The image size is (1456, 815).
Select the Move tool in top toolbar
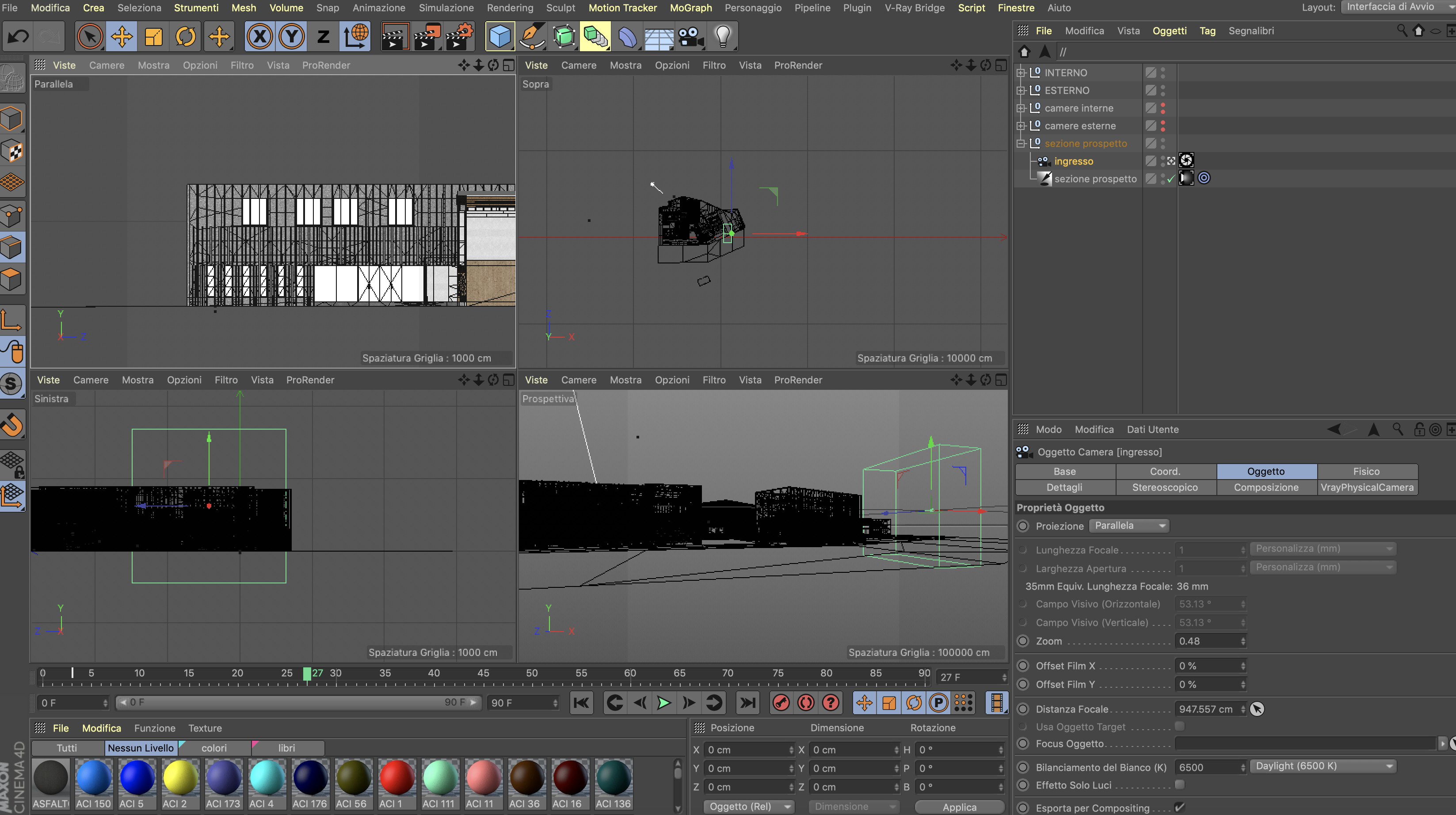(x=122, y=37)
